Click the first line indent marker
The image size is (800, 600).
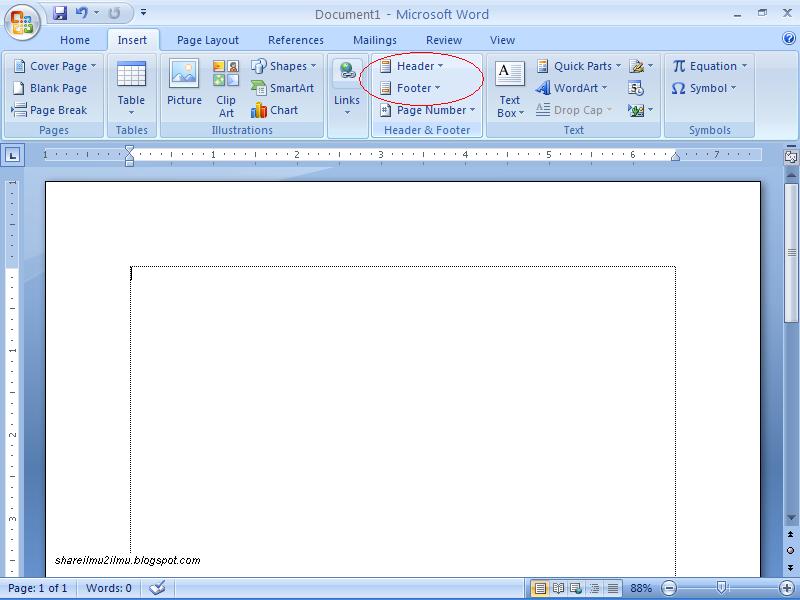[x=129, y=149]
